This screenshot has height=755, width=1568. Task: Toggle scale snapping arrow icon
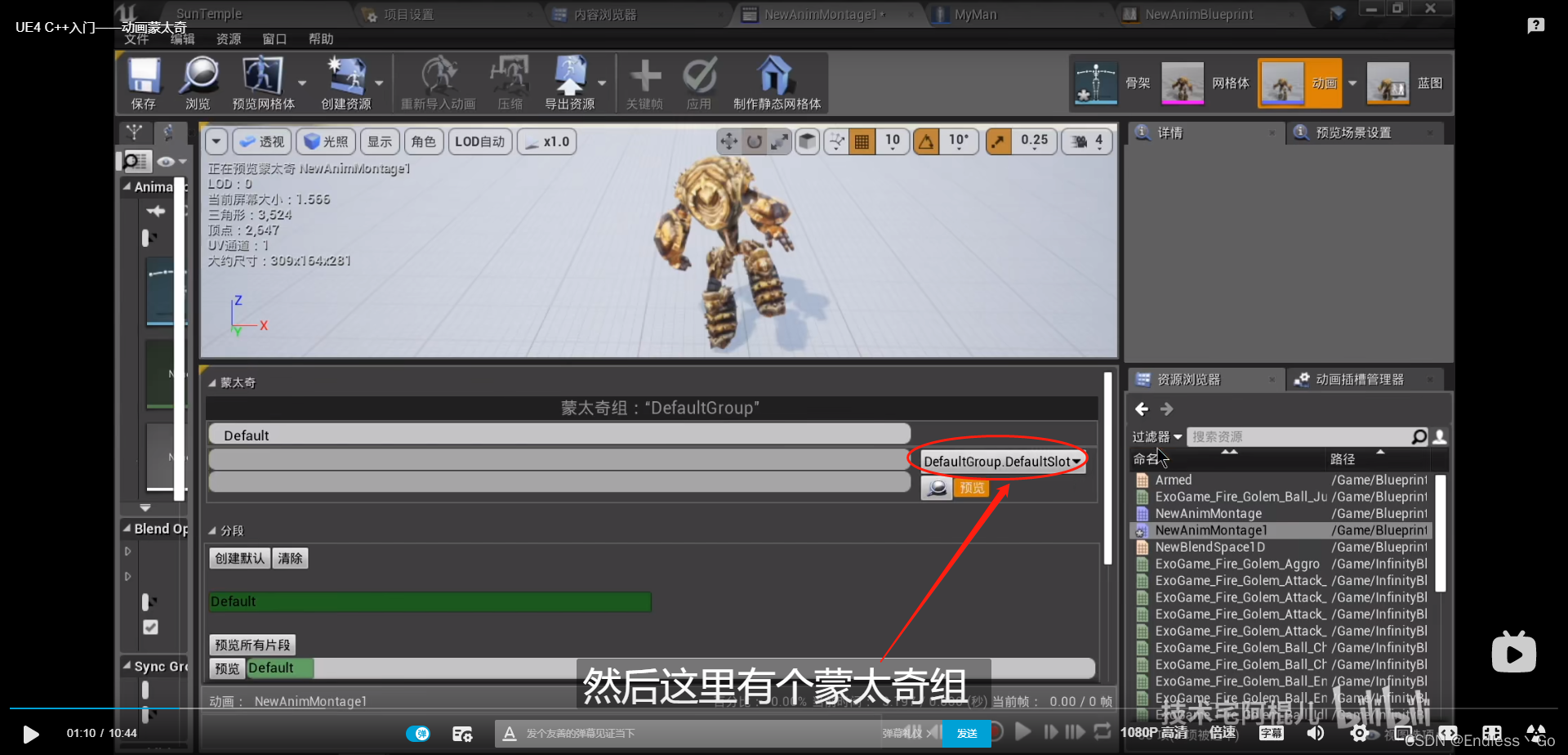[x=998, y=141]
